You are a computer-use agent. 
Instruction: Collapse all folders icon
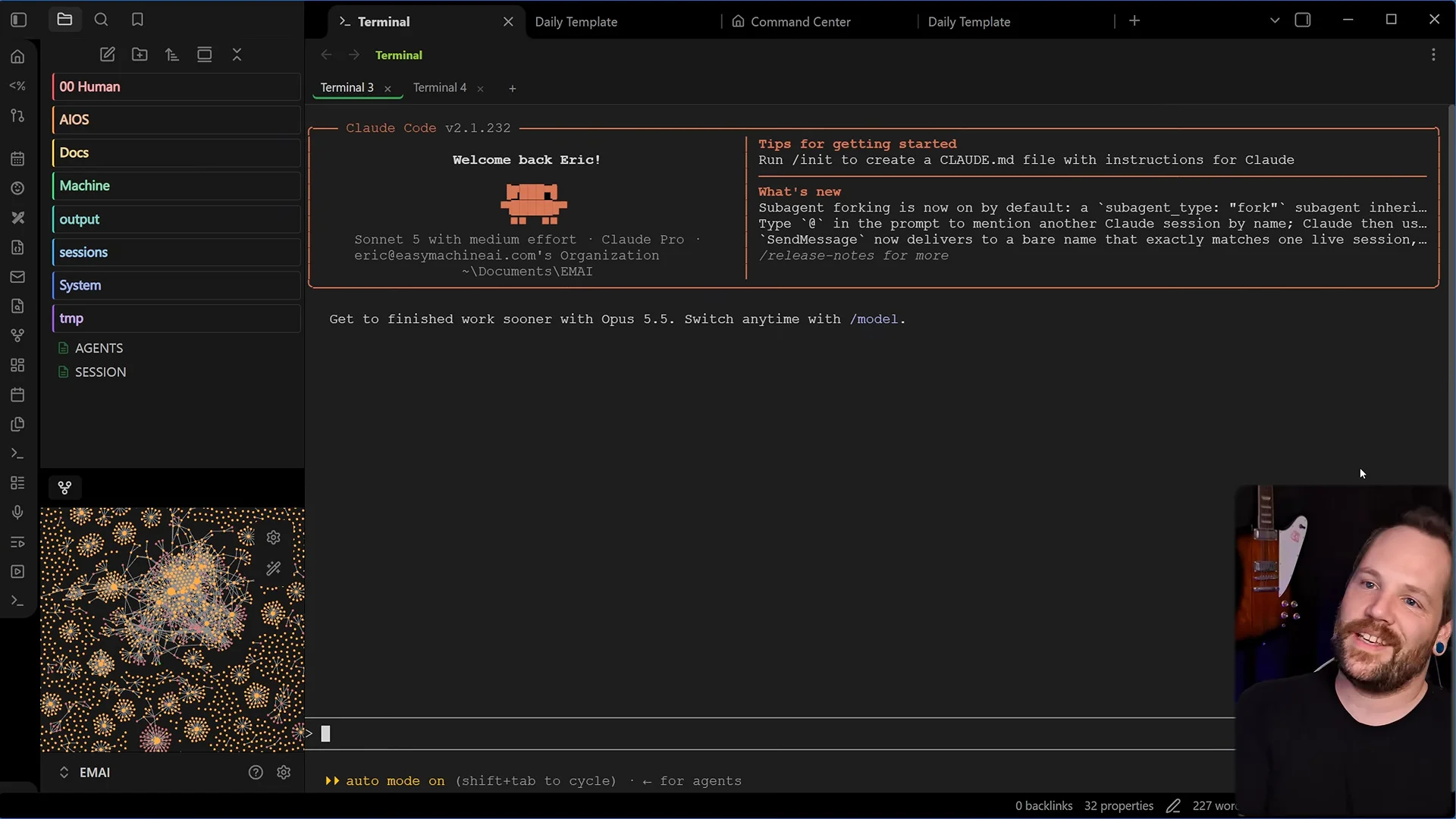point(237,55)
